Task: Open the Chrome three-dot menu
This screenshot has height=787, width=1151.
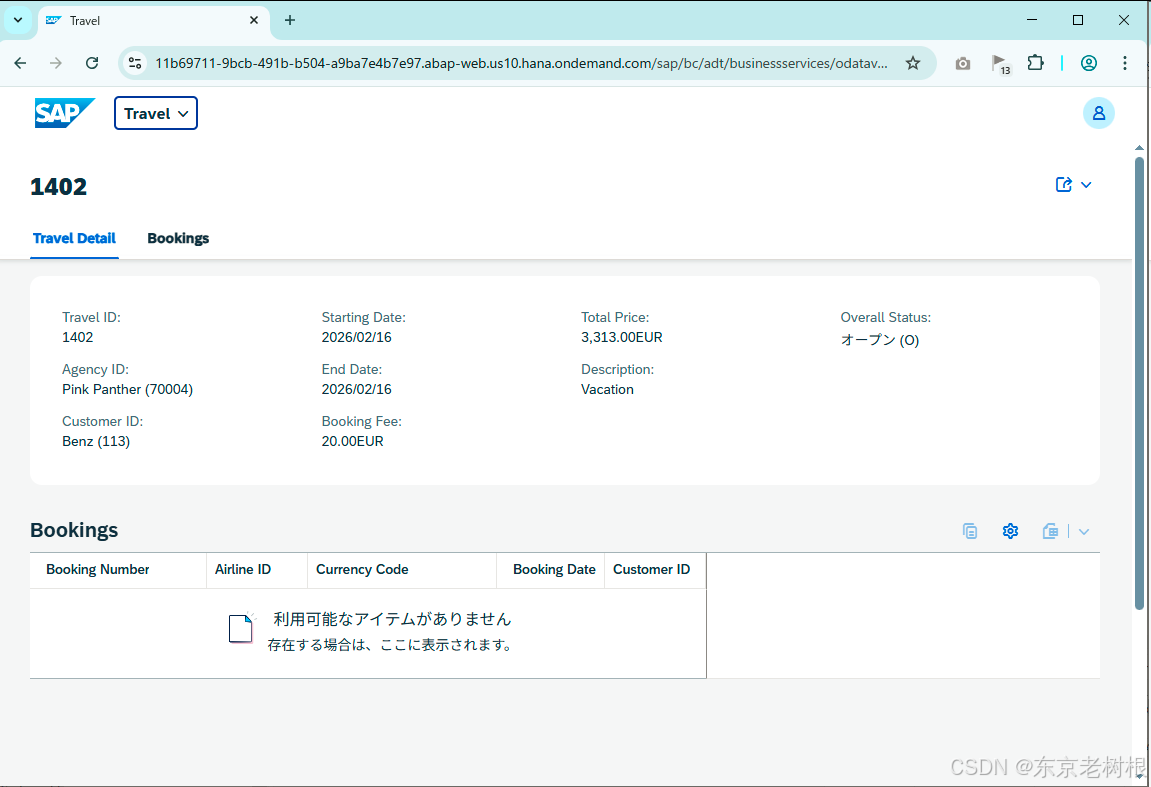Action: pos(1125,63)
